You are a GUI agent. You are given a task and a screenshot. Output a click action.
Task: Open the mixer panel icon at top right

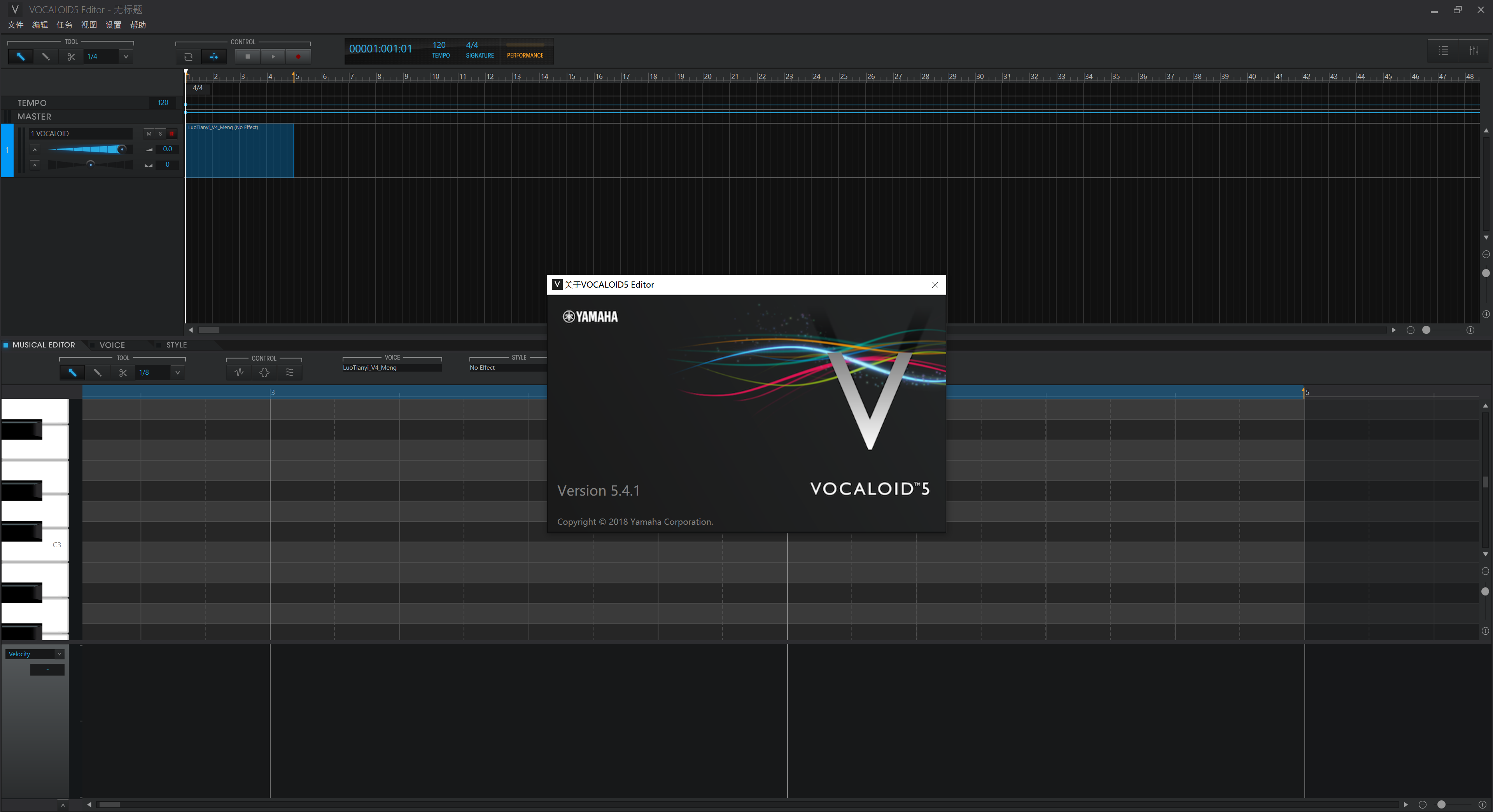point(1473,51)
